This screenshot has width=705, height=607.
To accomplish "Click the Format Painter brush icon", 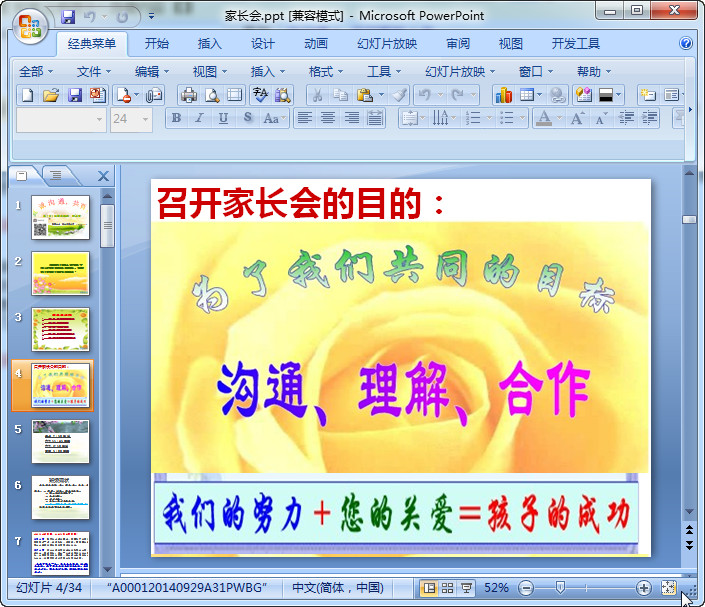I will (399, 95).
